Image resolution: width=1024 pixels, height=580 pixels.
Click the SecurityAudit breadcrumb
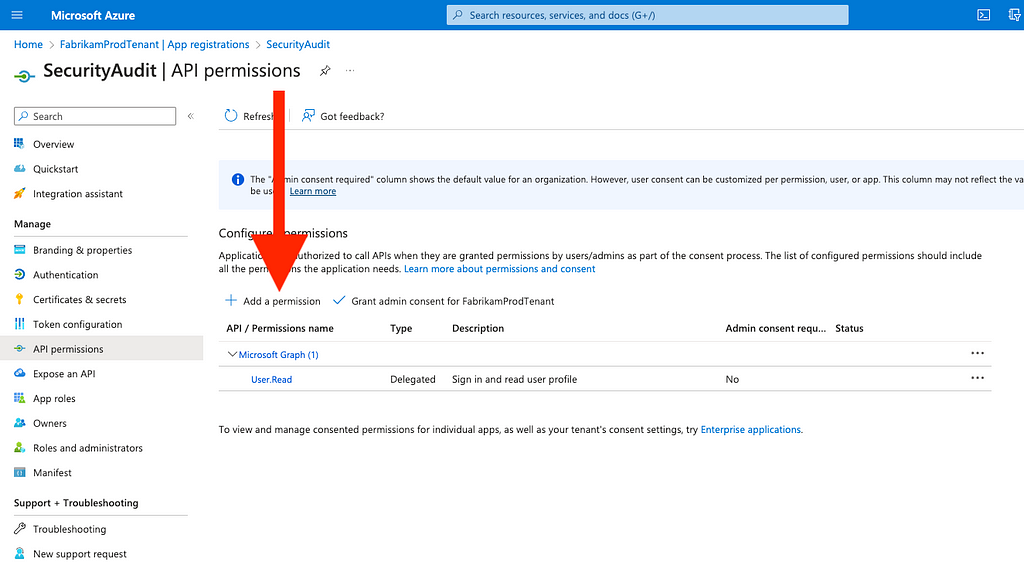pyautogui.click(x=298, y=44)
